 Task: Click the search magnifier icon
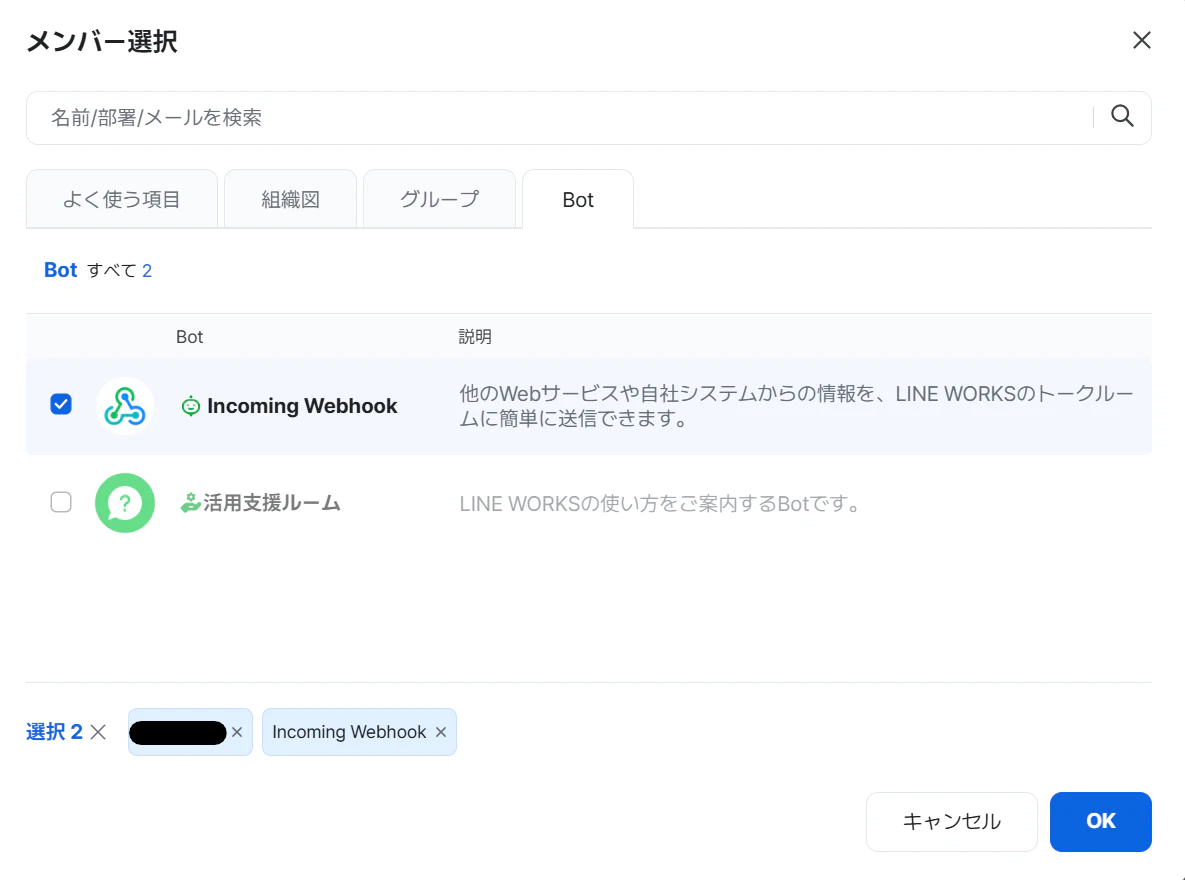[x=1122, y=116]
